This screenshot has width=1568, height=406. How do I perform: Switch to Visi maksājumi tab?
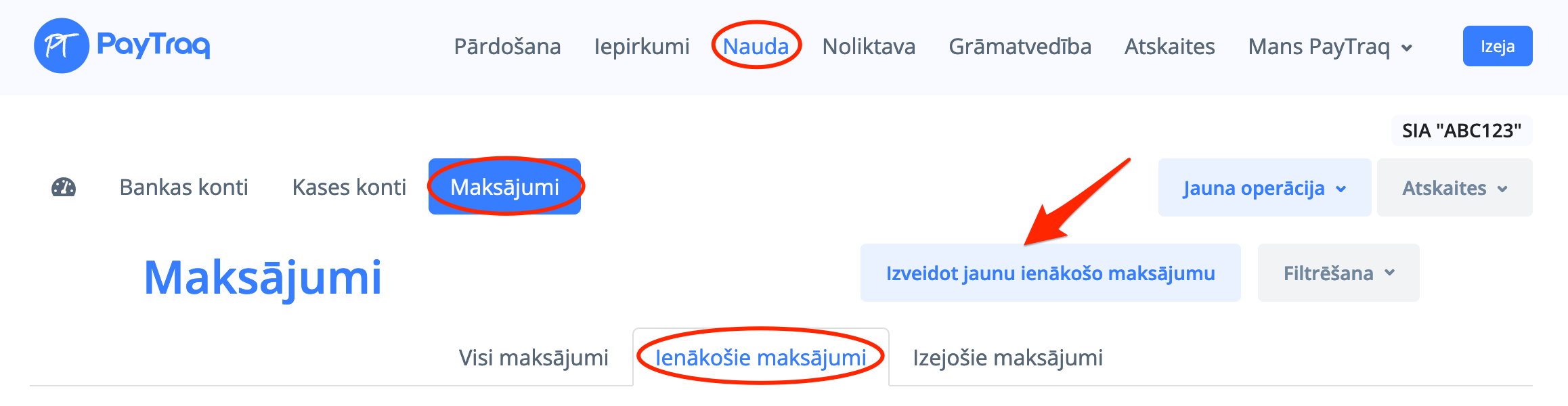(533, 358)
